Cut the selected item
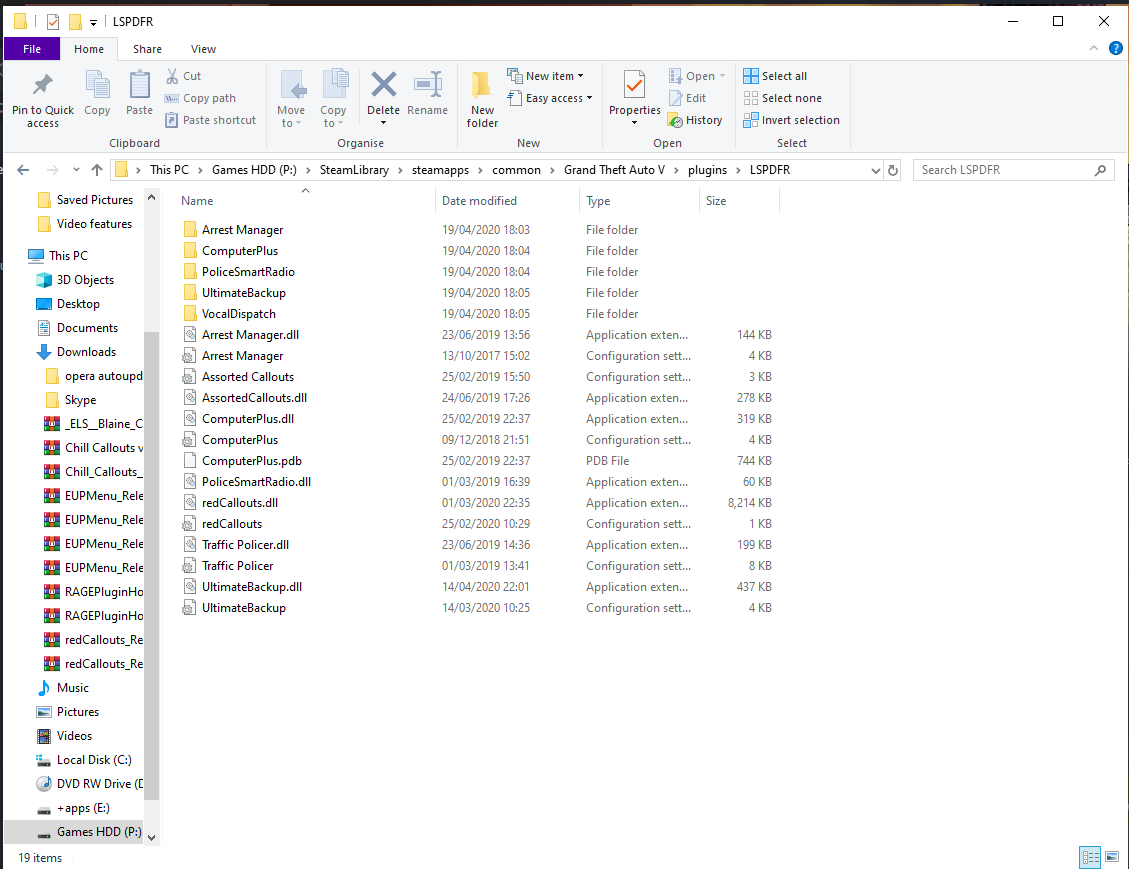This screenshot has width=1129, height=869. [x=184, y=76]
